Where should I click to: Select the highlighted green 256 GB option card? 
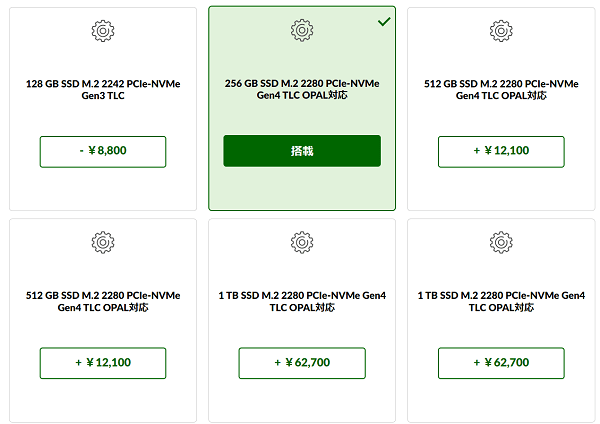tap(302, 108)
